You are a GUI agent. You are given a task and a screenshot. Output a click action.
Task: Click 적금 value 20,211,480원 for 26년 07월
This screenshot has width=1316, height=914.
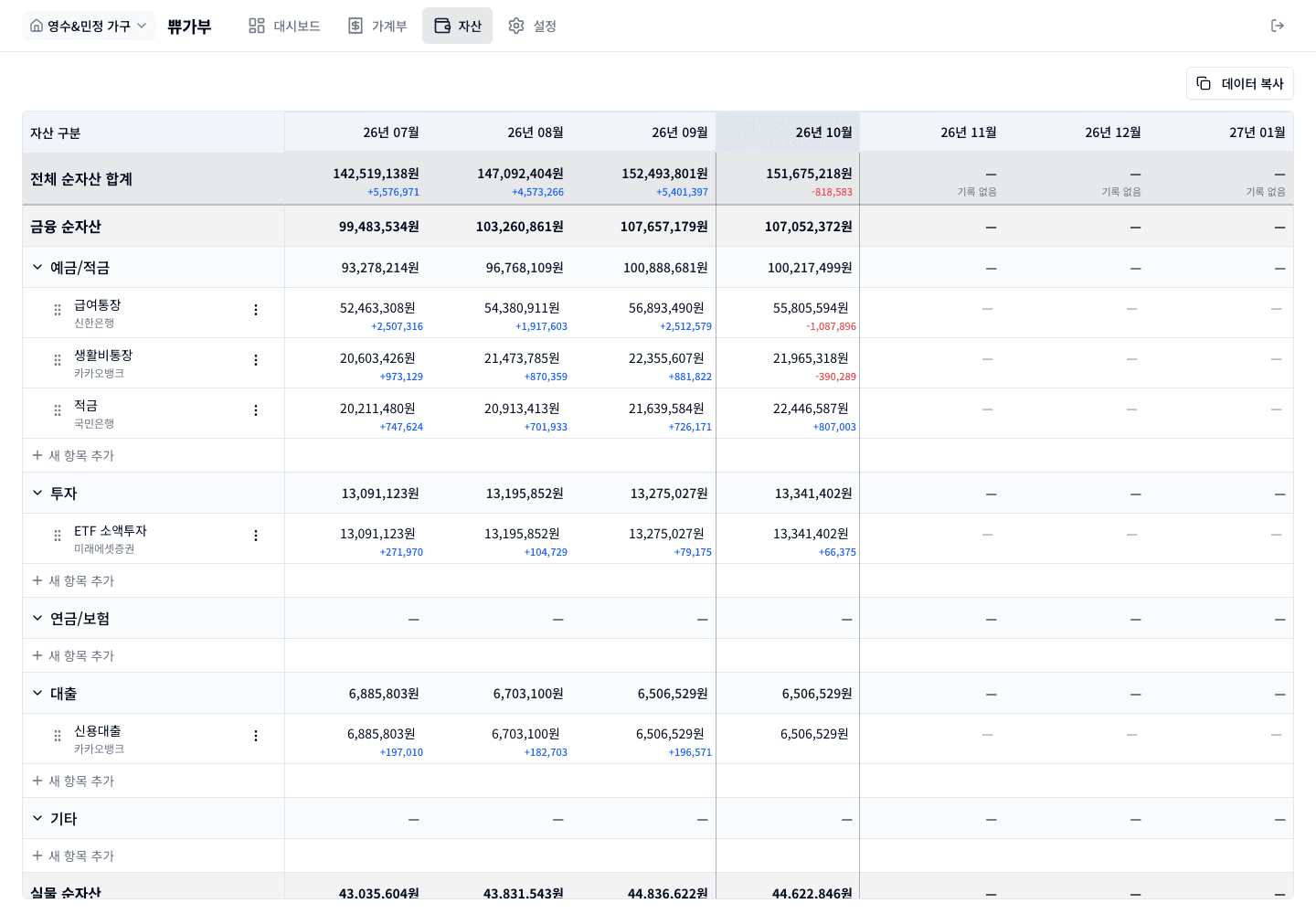pos(377,409)
